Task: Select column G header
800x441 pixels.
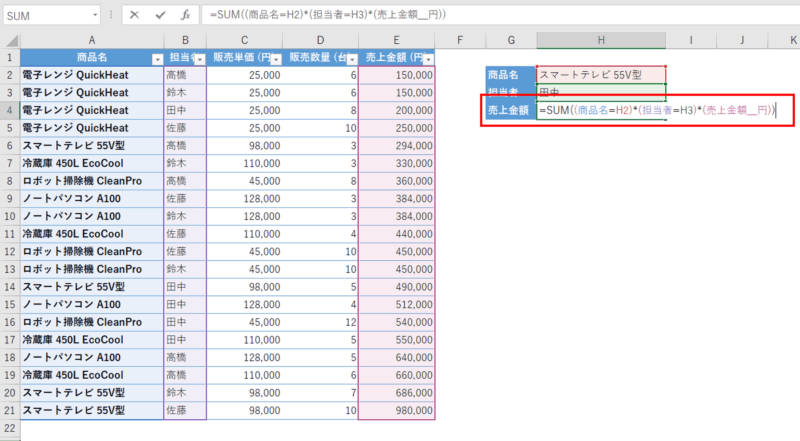Action: coord(510,40)
